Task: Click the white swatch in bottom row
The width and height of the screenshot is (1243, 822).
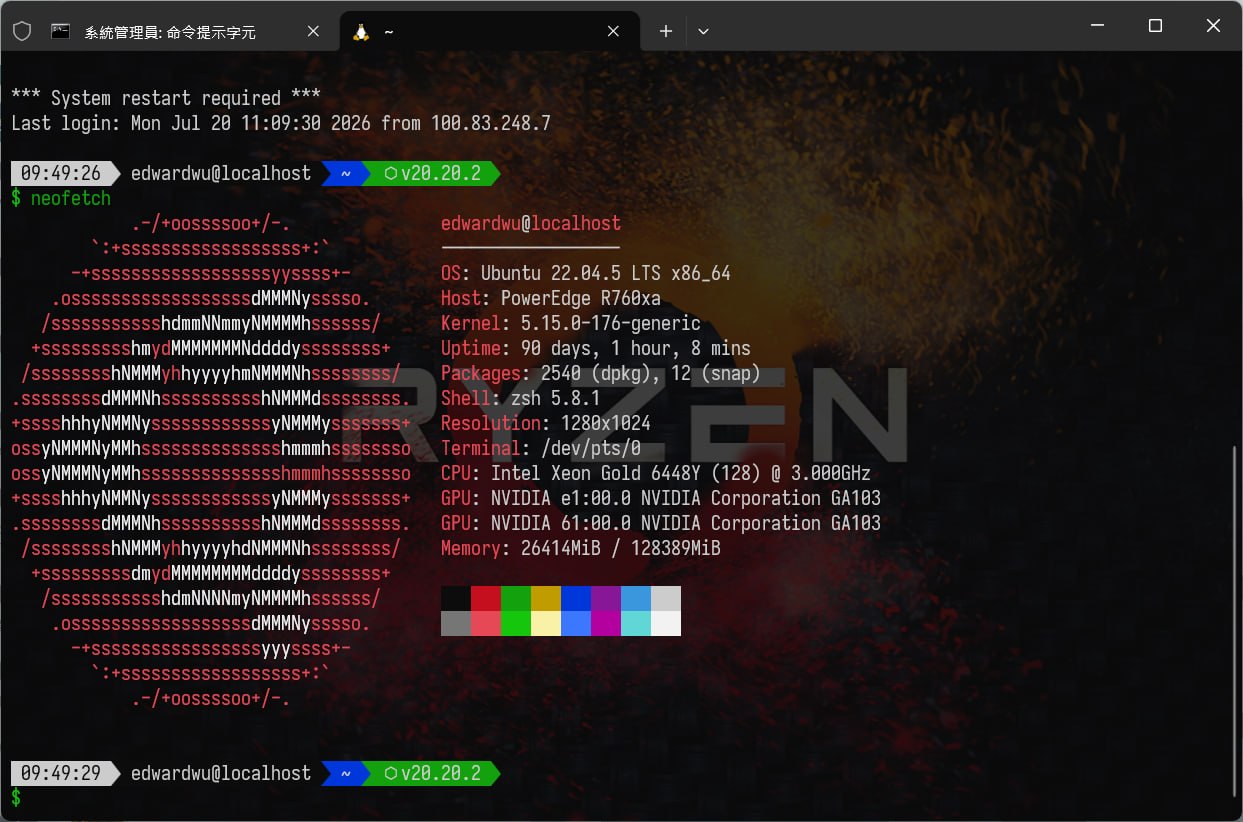Action: [666, 623]
